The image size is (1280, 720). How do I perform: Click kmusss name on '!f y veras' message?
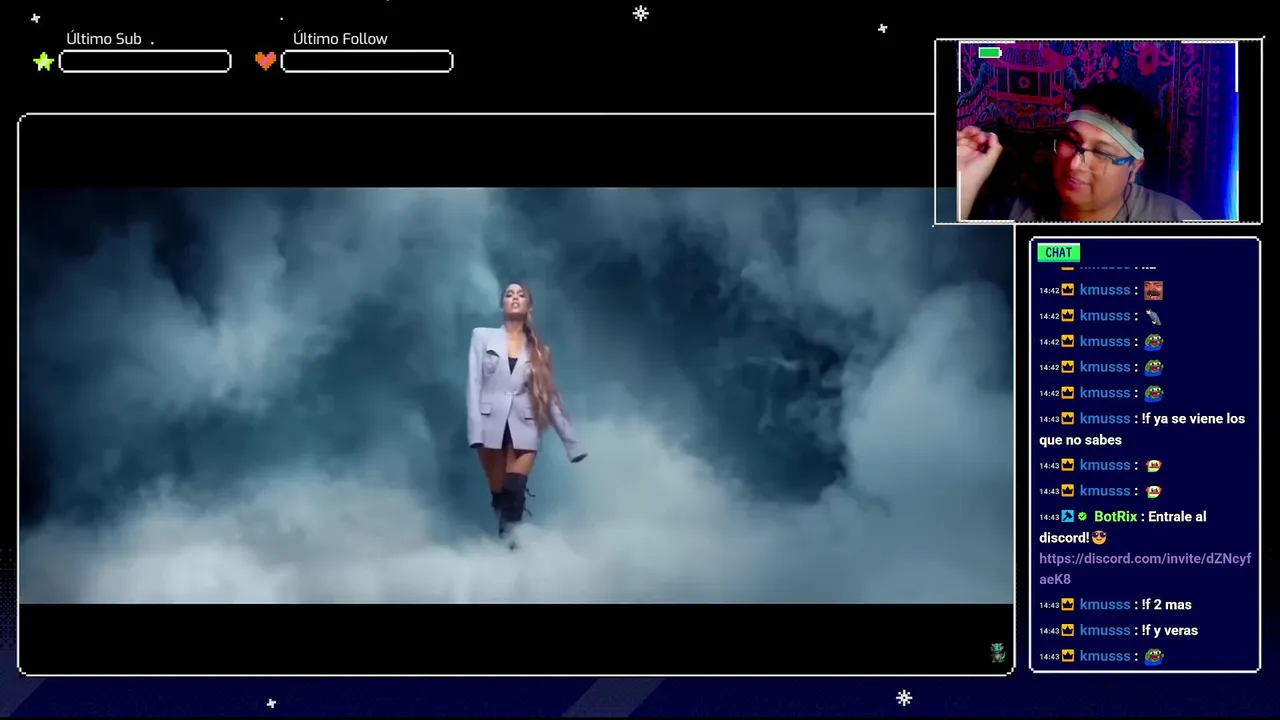1105,631
